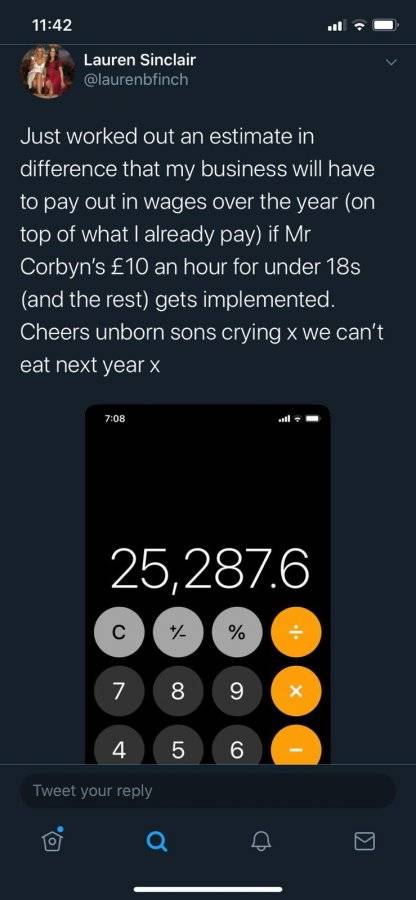
Task: Tap the number 9 key
Action: (x=237, y=691)
